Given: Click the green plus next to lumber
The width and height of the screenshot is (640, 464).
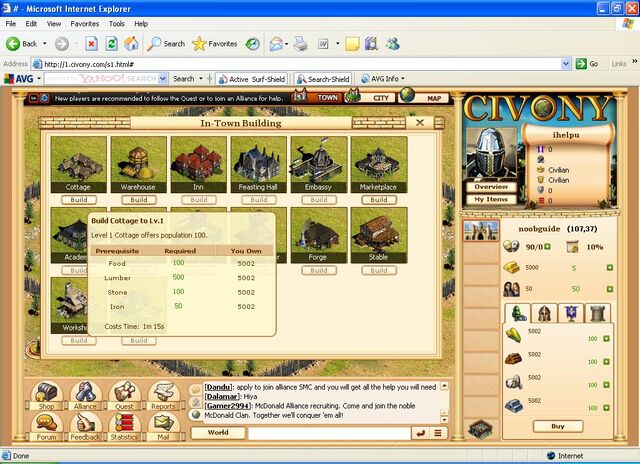Looking at the screenshot, I should [606, 362].
